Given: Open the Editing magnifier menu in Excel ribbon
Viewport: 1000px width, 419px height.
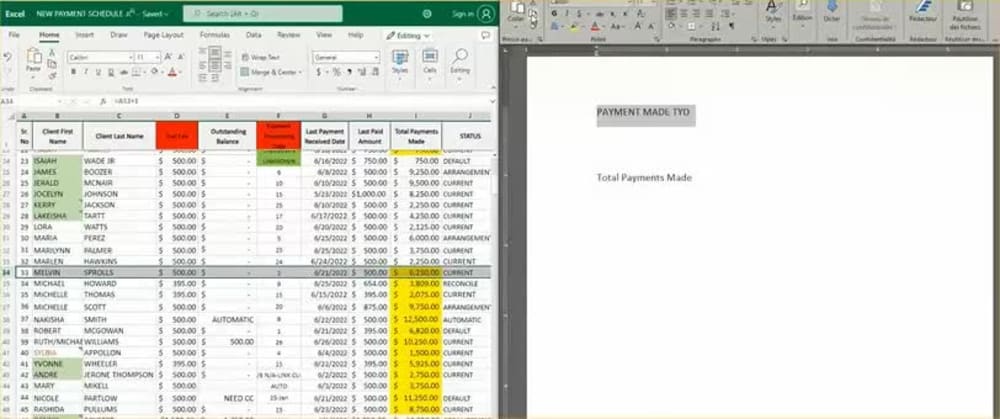Looking at the screenshot, I should pos(460,62).
